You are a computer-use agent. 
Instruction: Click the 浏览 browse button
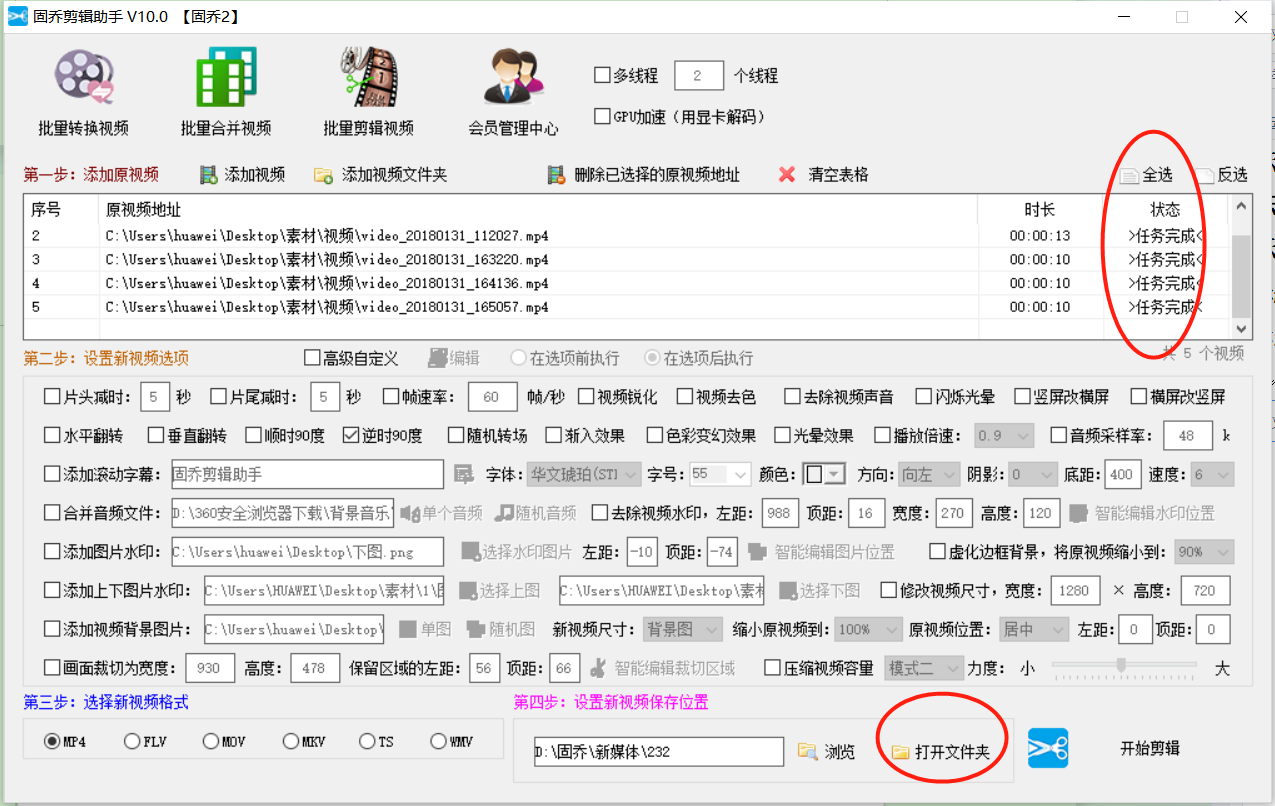[826, 751]
